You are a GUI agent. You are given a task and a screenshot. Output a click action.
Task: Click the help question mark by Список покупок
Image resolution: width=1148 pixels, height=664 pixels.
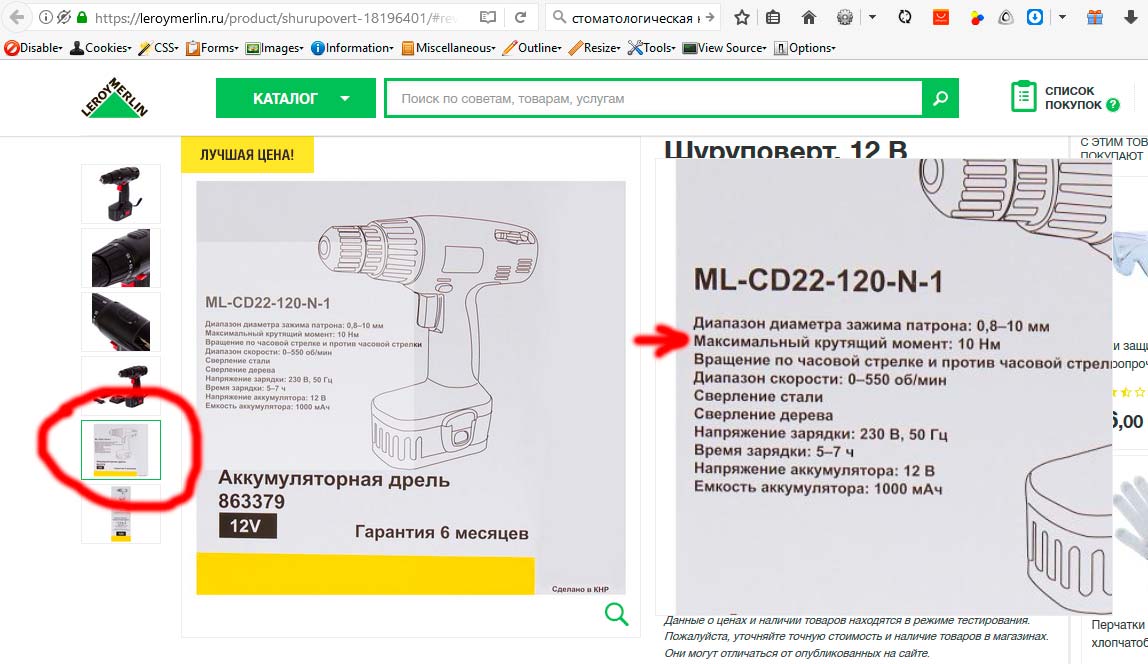coord(1113,105)
